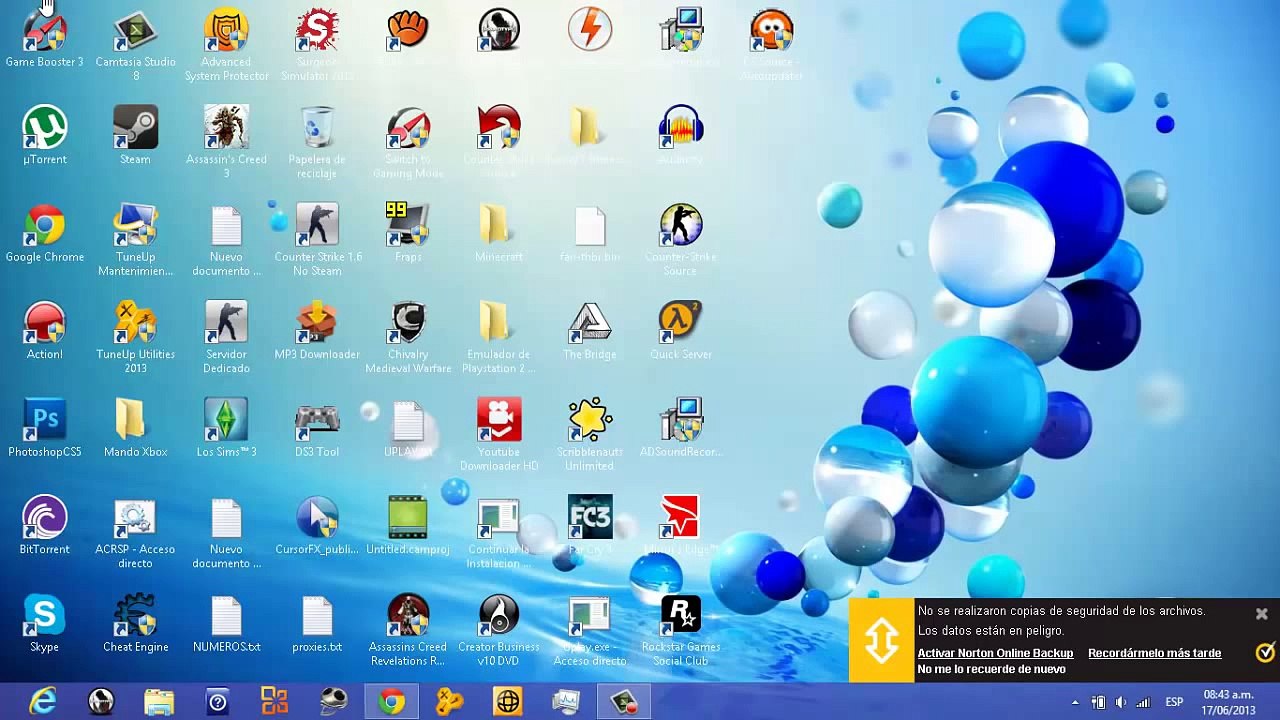This screenshot has width=1280, height=720.
Task: Select the Skype desktop shortcut
Action: 45,623
